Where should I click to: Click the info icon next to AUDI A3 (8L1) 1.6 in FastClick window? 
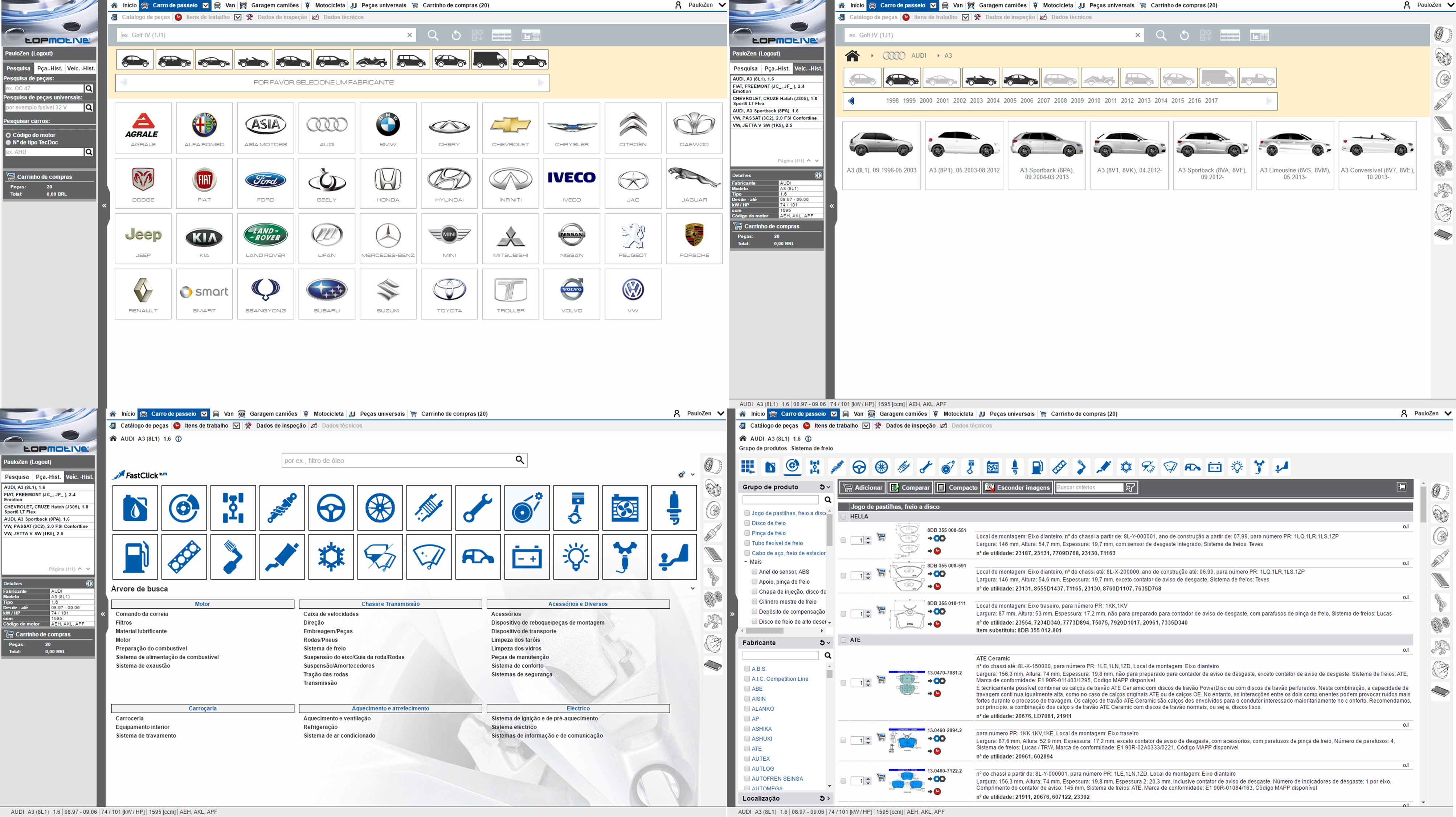pyautogui.click(x=179, y=439)
